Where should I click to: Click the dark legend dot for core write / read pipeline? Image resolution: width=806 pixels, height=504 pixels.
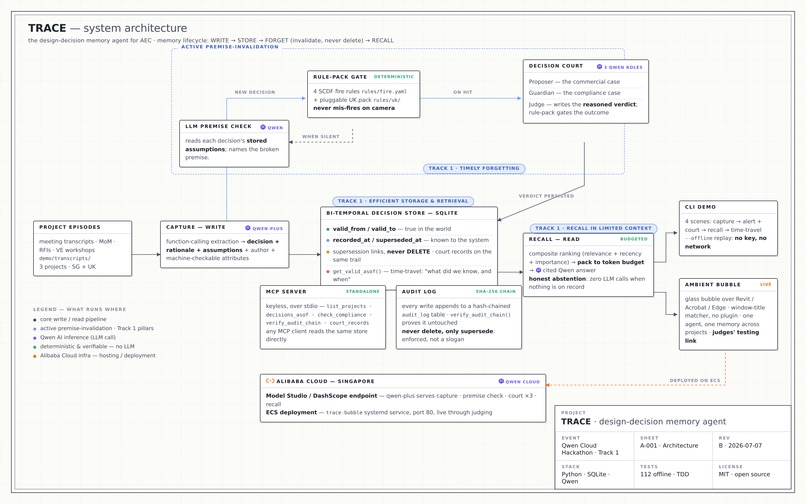[35, 320]
